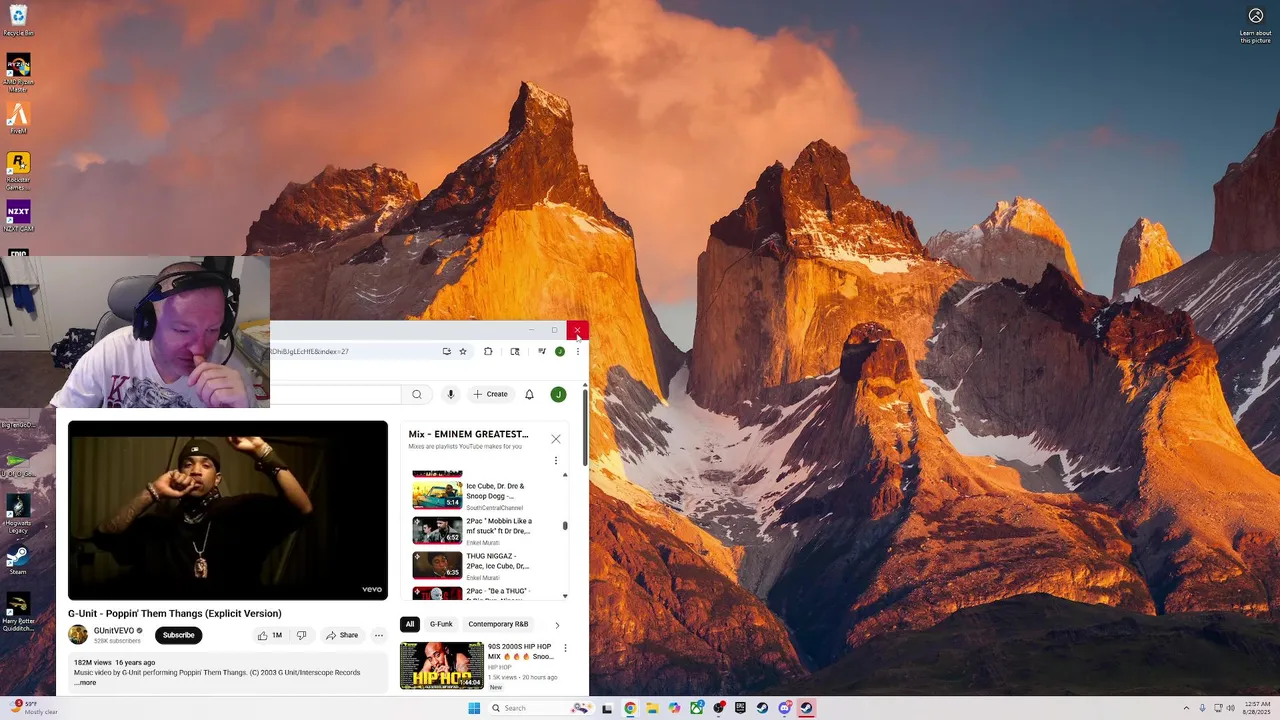Click the Mix - EMINEM GREATEST playlist title

pyautogui.click(x=468, y=434)
